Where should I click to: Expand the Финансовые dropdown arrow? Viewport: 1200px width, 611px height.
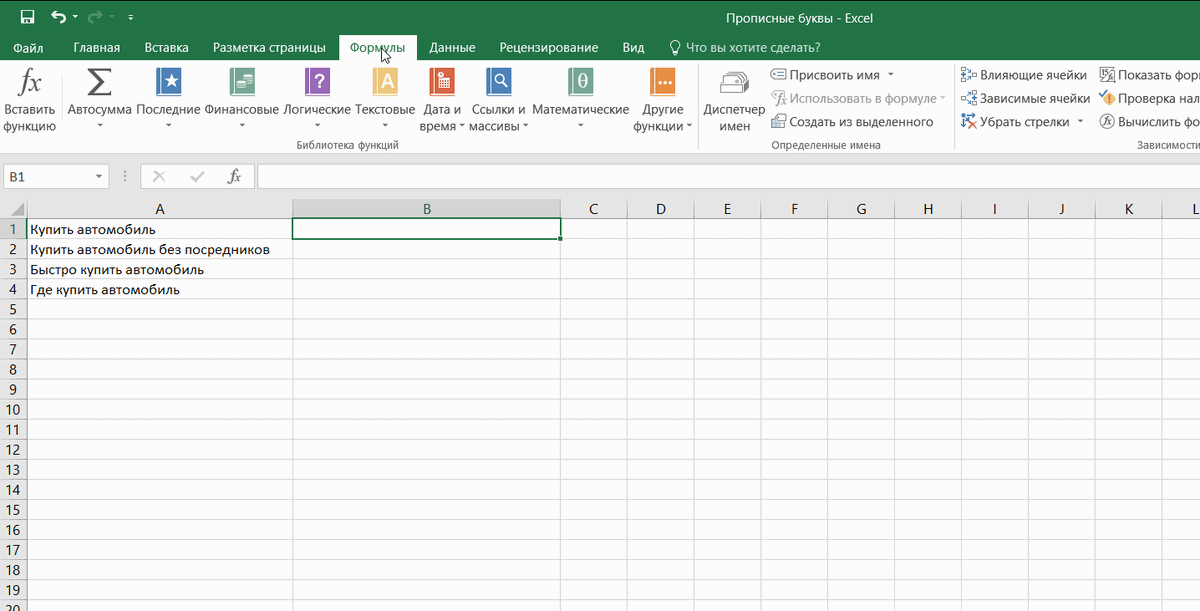(x=241, y=126)
